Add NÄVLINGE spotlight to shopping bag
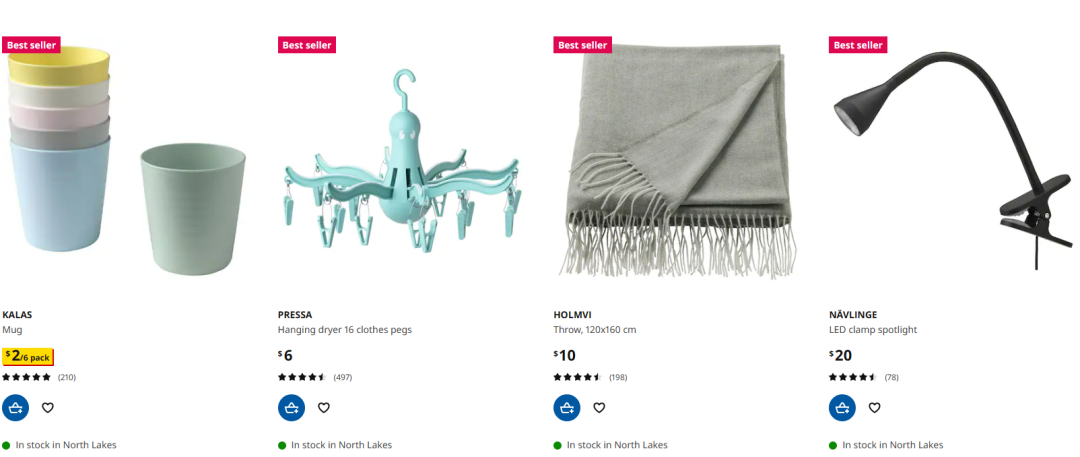1080x457 pixels. (842, 407)
